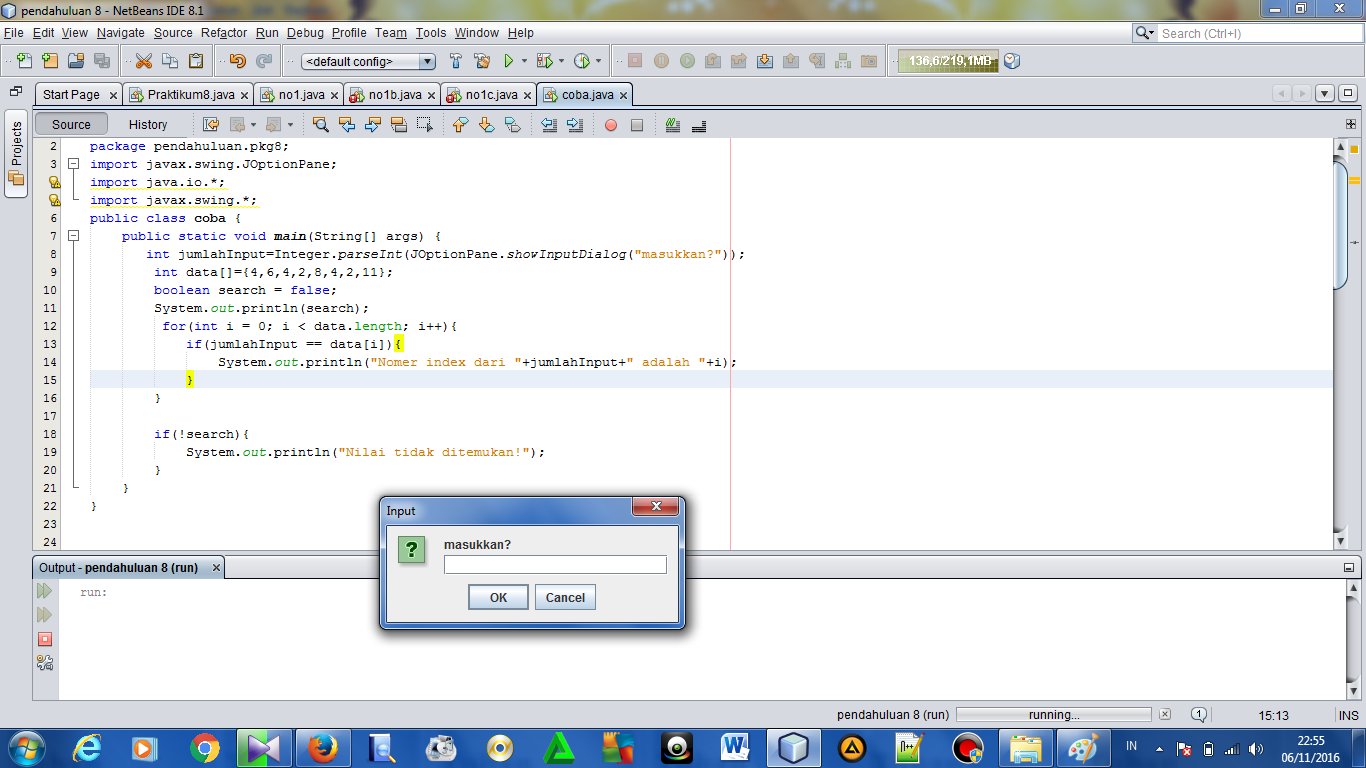Screen dimensions: 1366x768
Task: Expand the Run Project dropdown arrow
Action: [x=525, y=61]
